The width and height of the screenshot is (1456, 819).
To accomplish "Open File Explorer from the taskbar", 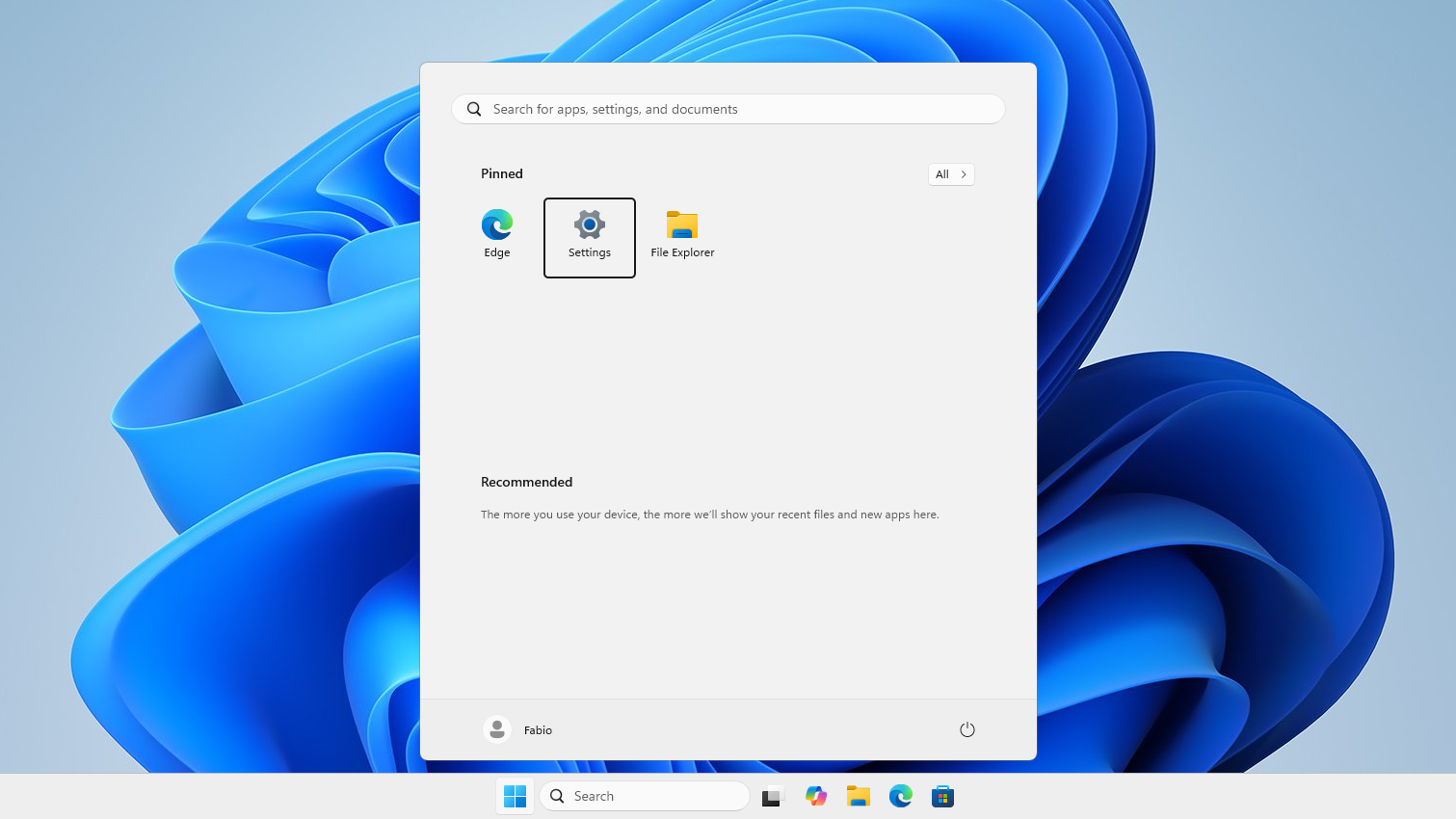I will 859,796.
